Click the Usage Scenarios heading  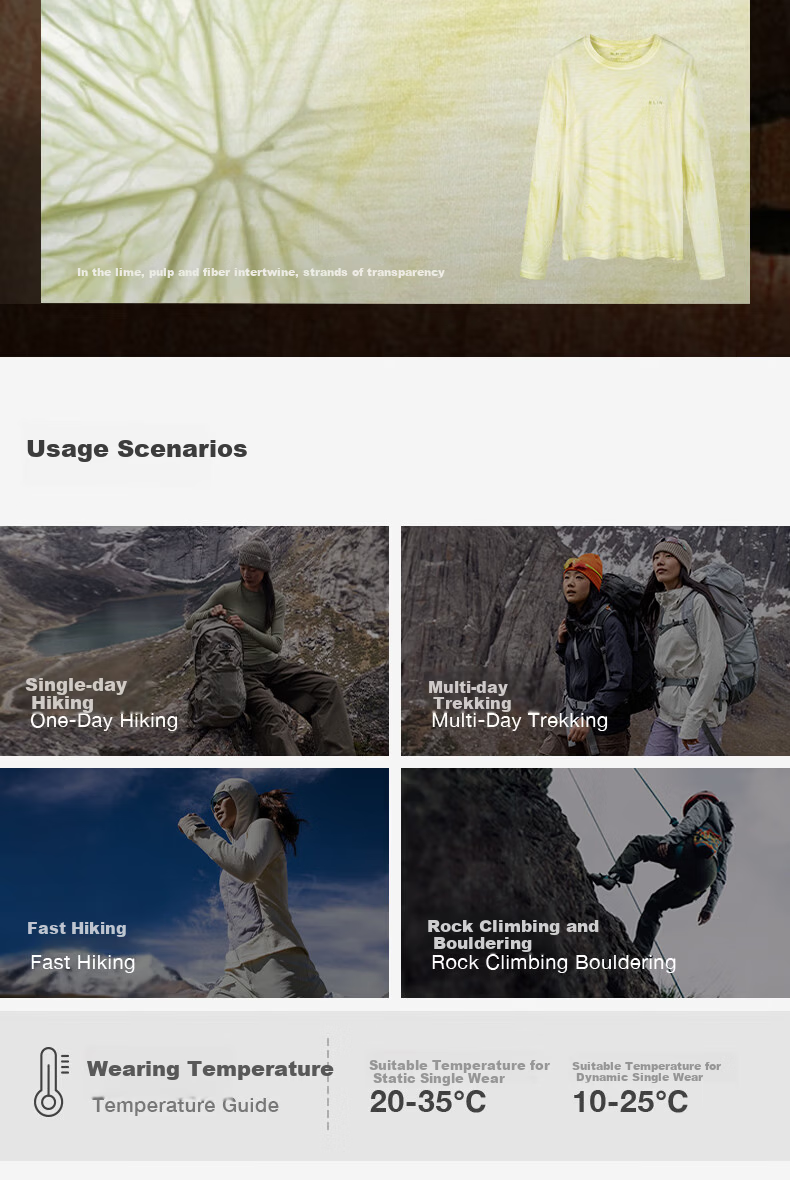pos(137,449)
